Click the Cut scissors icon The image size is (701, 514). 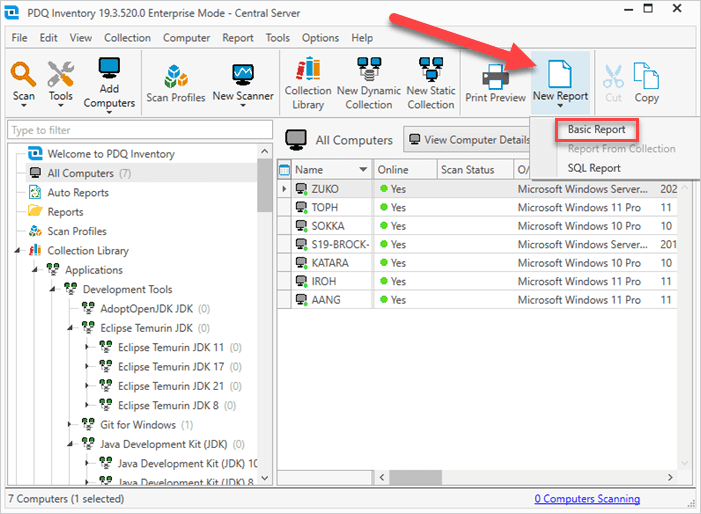613,76
